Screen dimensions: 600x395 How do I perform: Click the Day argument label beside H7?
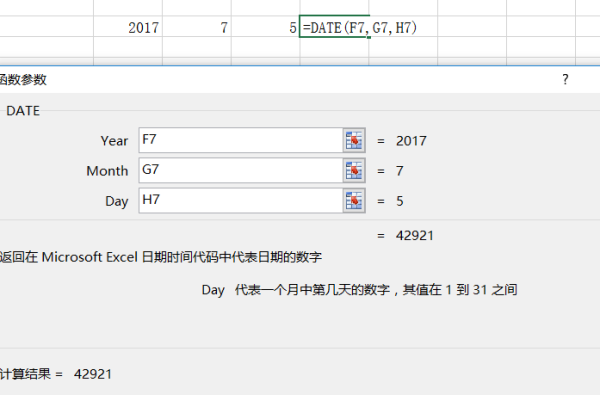(116, 201)
